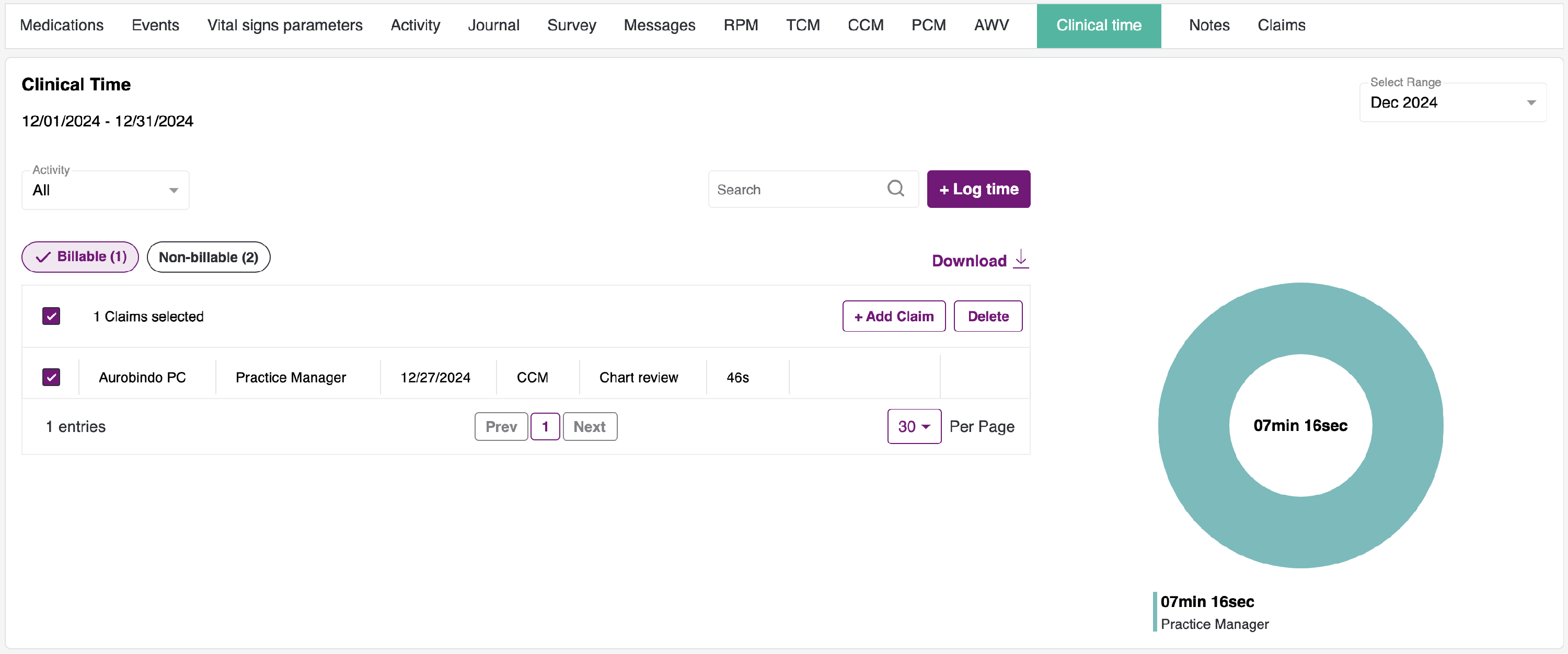Click the Next pagination button

click(x=589, y=426)
